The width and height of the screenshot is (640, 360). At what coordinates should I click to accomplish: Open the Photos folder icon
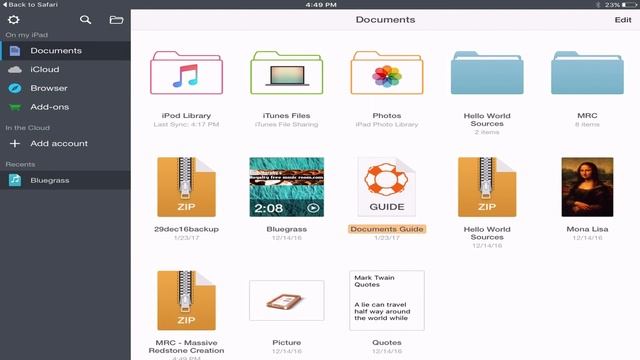pos(387,73)
